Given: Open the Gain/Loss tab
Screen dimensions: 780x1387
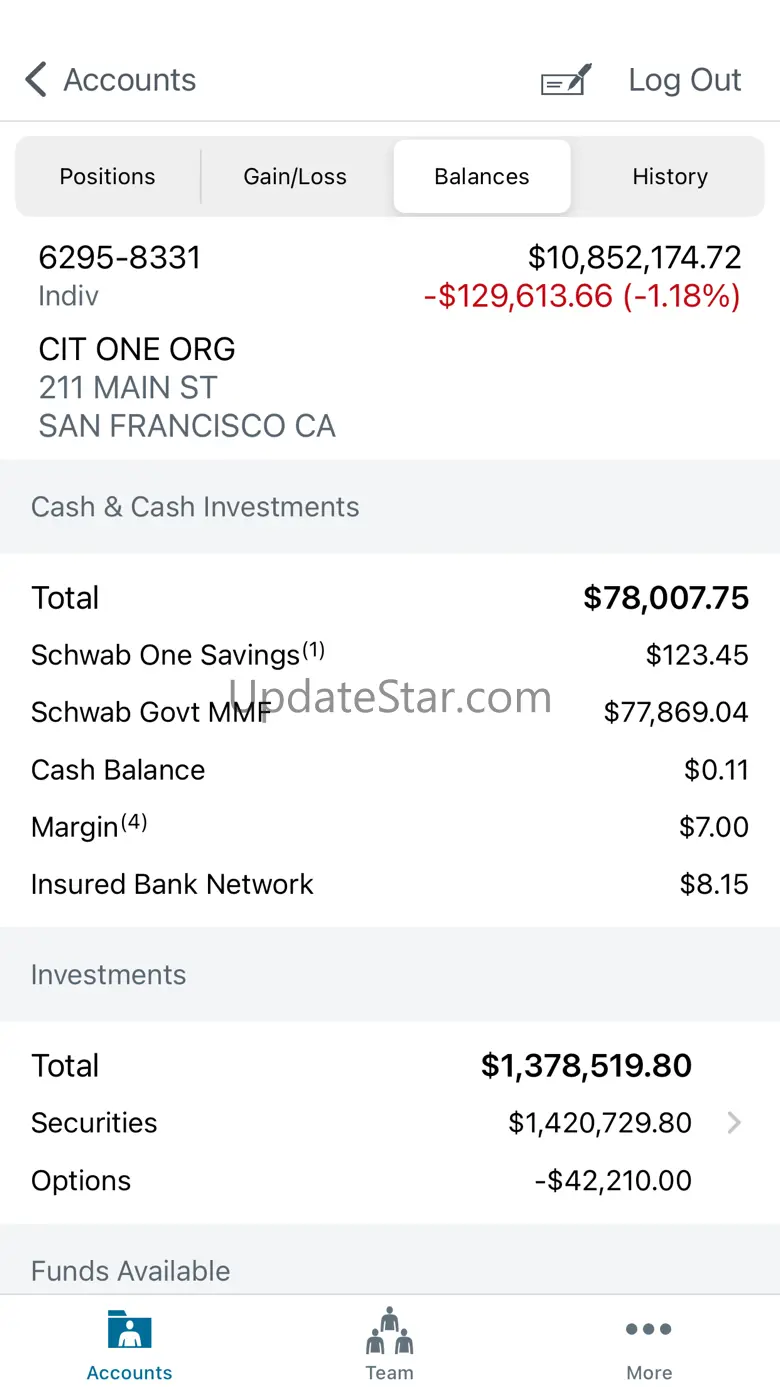Looking at the screenshot, I should point(295,177).
